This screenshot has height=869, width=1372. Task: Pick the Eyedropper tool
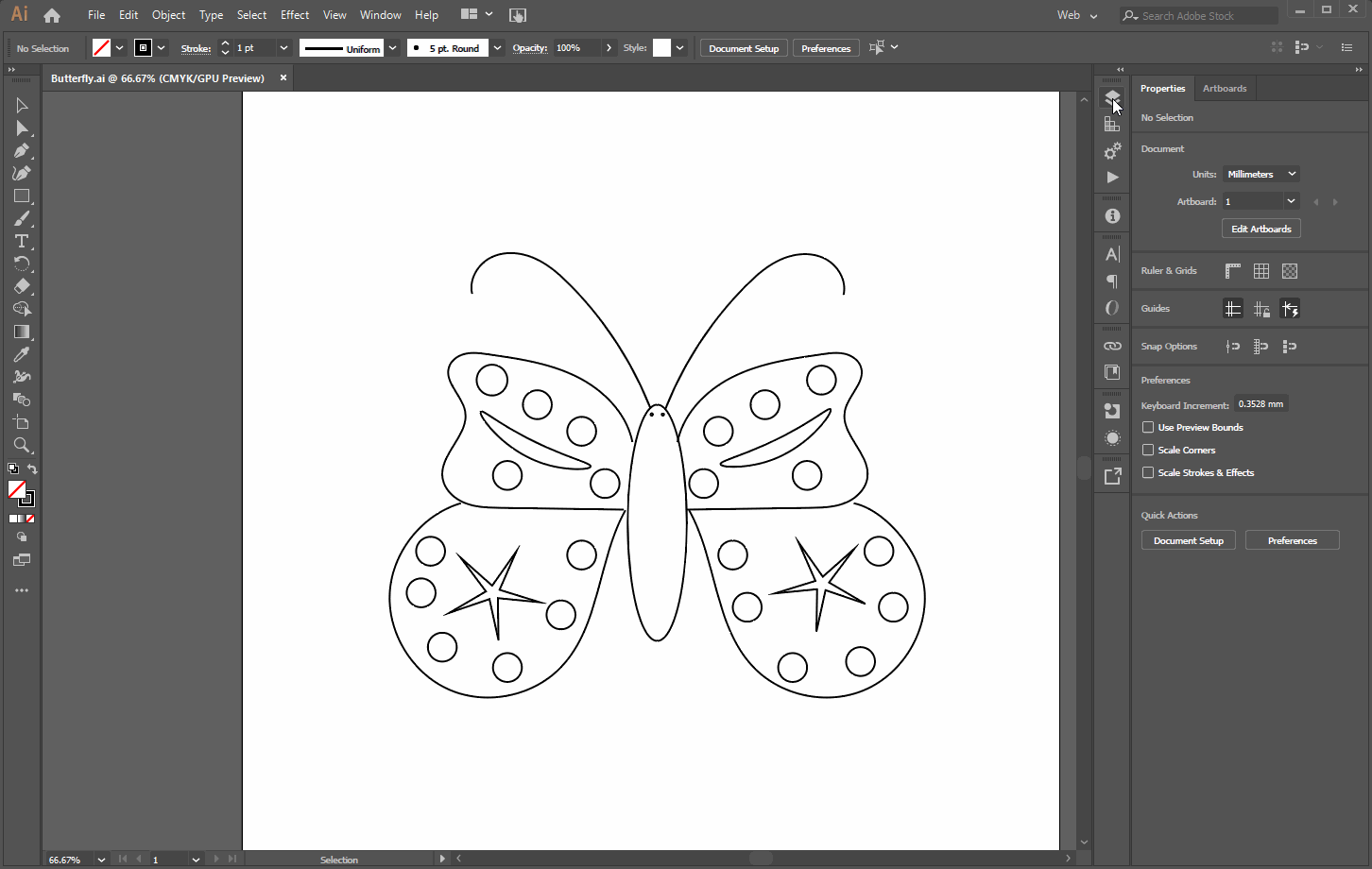coord(22,354)
